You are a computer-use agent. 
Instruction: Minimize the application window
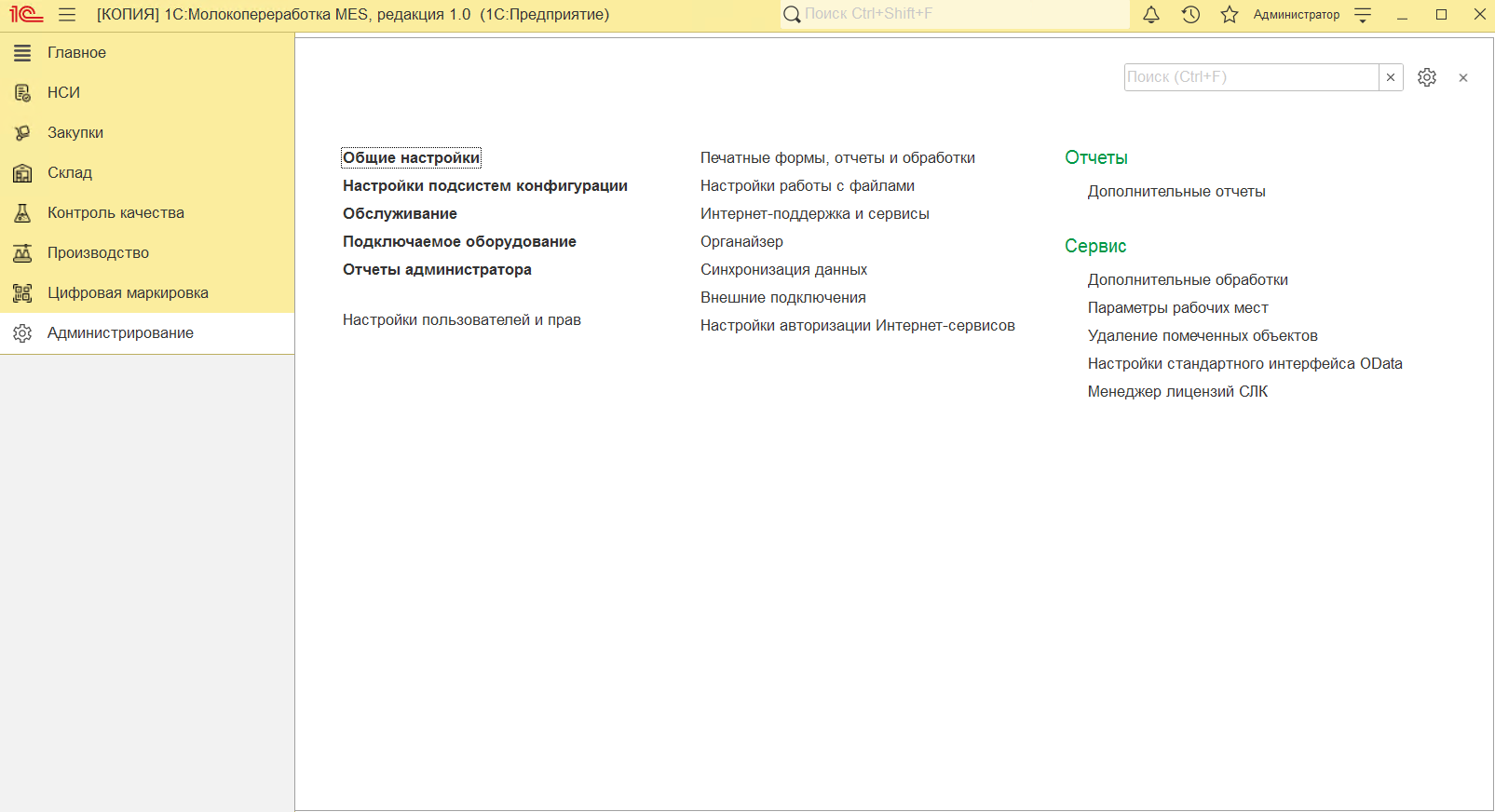(x=1402, y=15)
